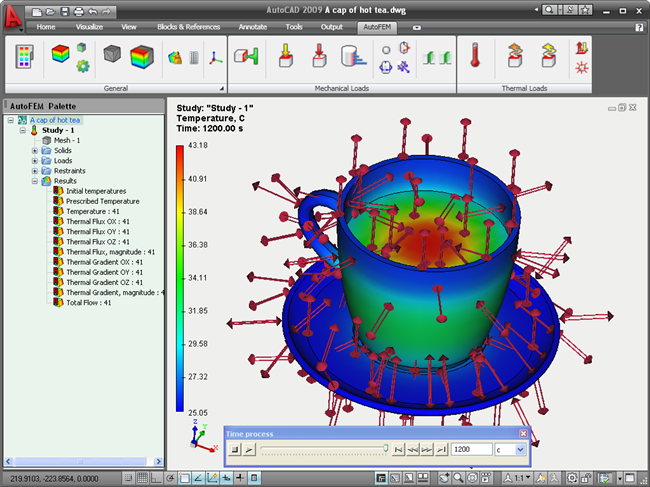
Task: Open the annotation scale 1:1 dropdown
Action: pyautogui.click(x=518, y=478)
